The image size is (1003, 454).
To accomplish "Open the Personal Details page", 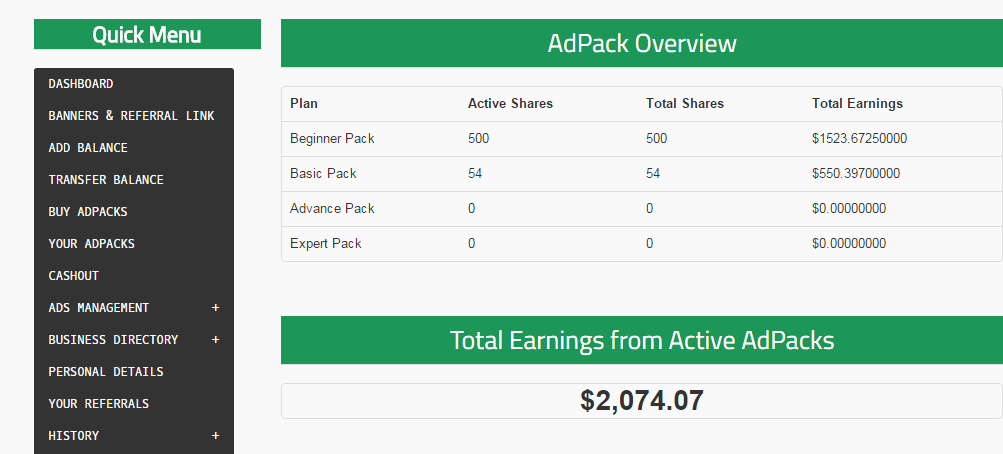I will coord(106,372).
